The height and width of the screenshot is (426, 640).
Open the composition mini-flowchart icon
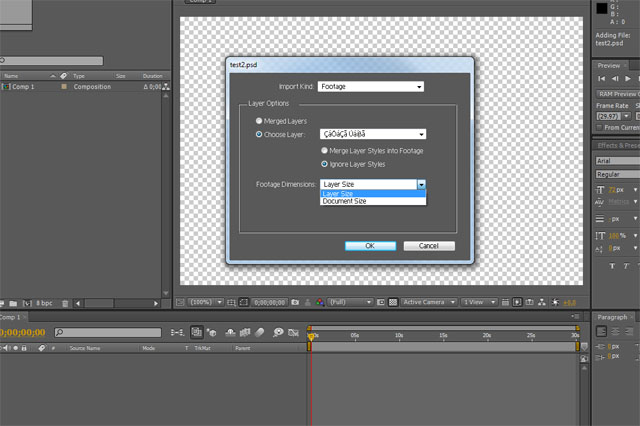click(177, 333)
